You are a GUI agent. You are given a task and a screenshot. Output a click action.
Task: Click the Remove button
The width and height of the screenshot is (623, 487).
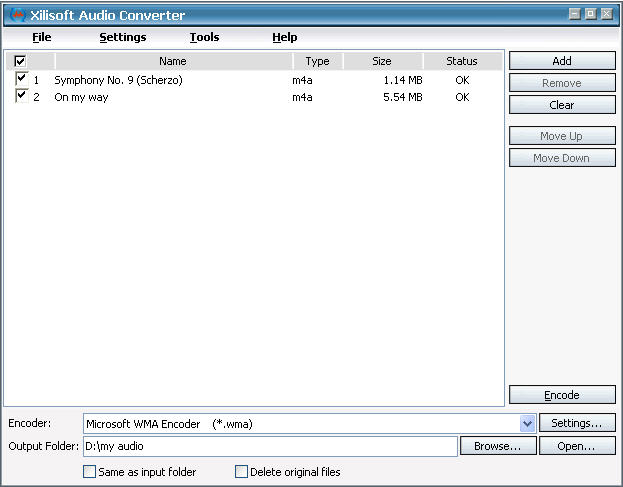tap(562, 83)
